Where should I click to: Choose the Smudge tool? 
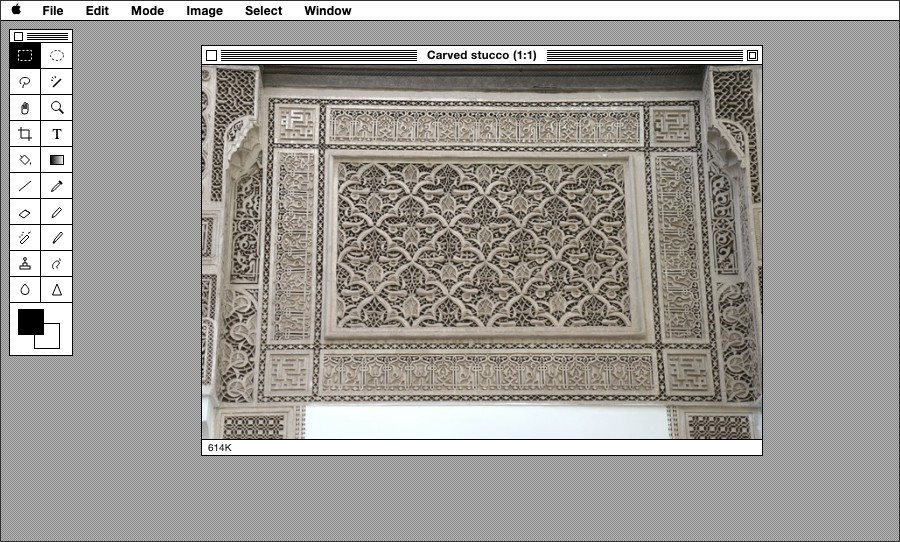(x=57, y=264)
